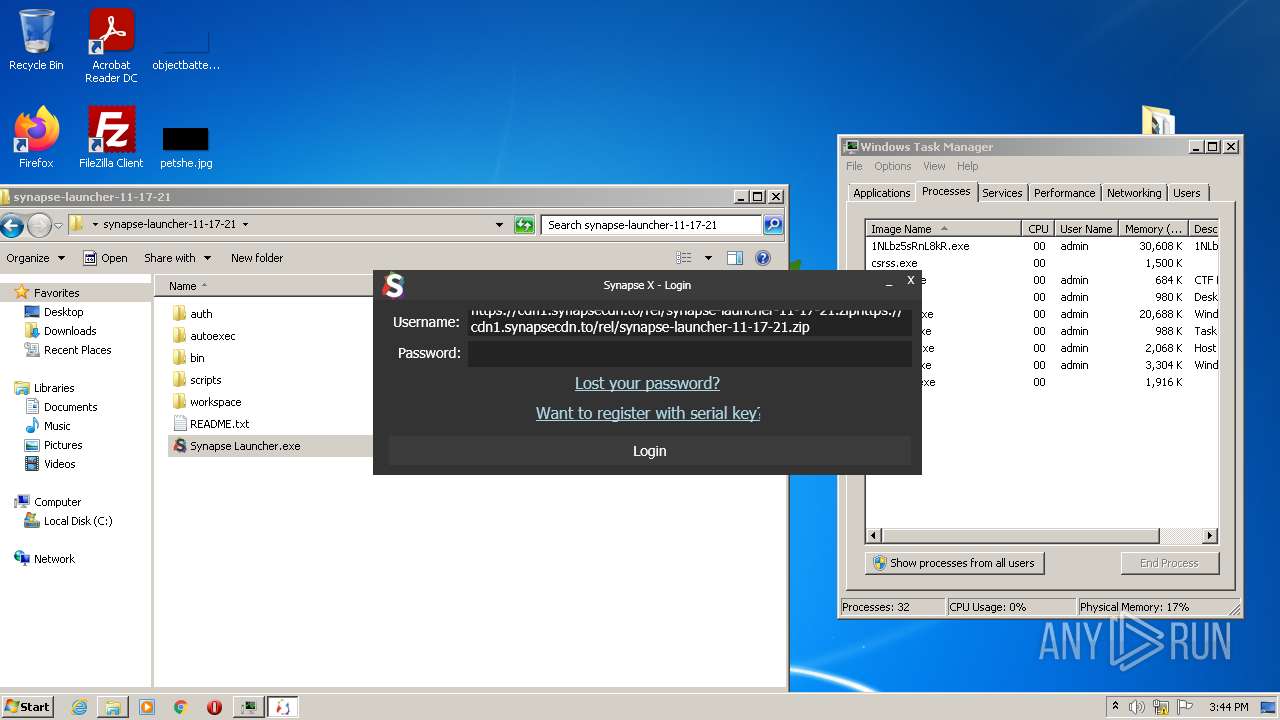Select csrss.exe process row
This screenshot has width=1280, height=720.
click(1042, 263)
